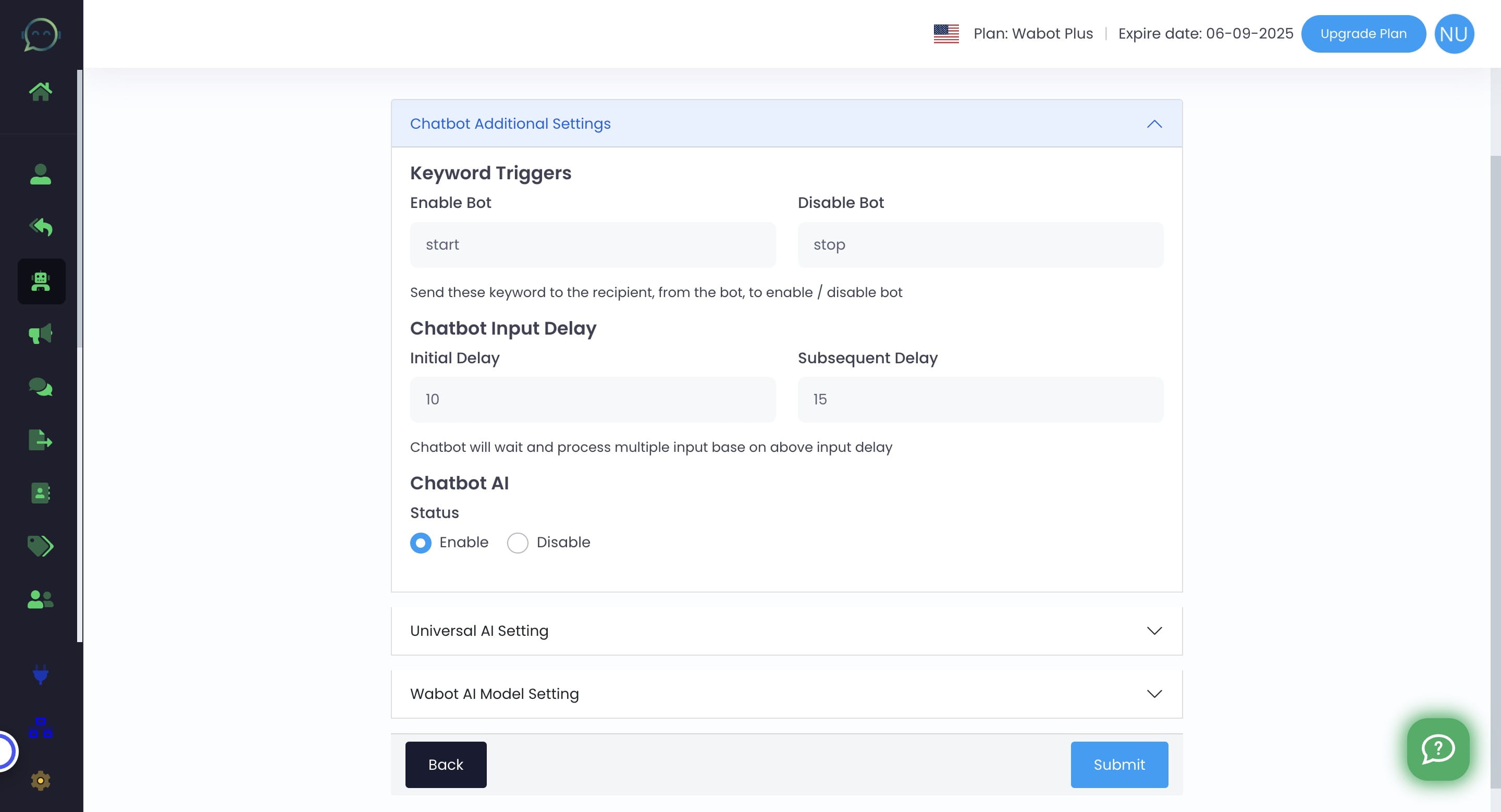Open the green help chat widget
Viewport: 1501px width, 812px height.
[1438, 749]
